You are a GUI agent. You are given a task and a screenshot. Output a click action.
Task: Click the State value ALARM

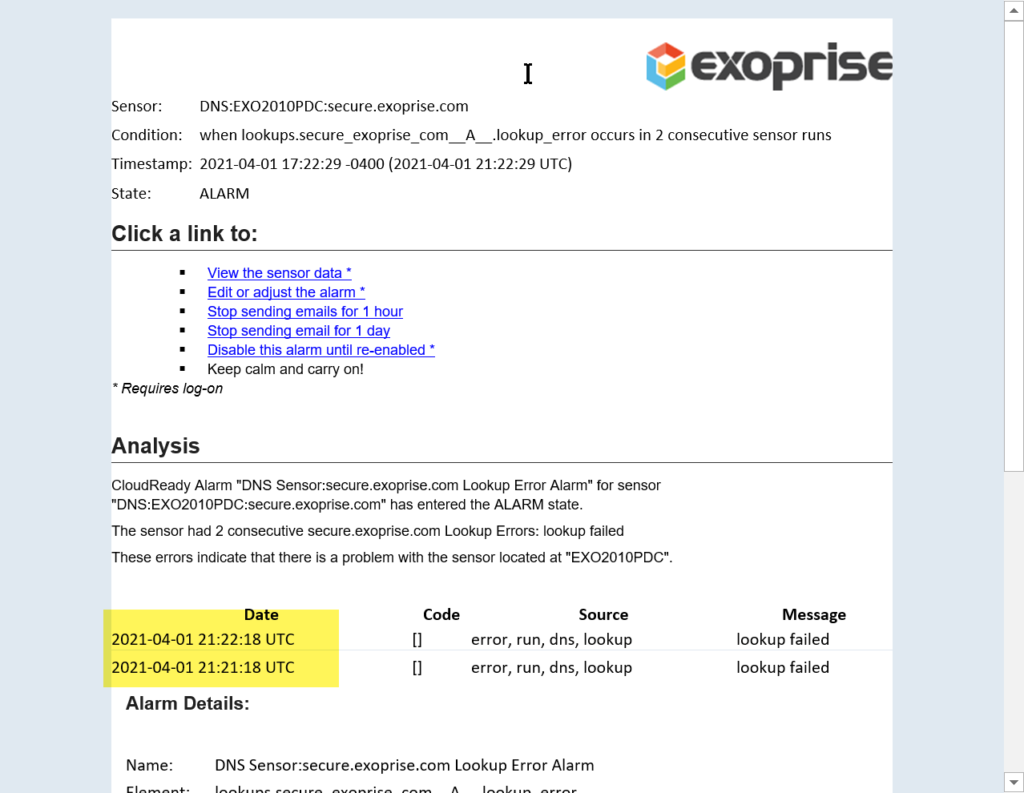point(224,193)
